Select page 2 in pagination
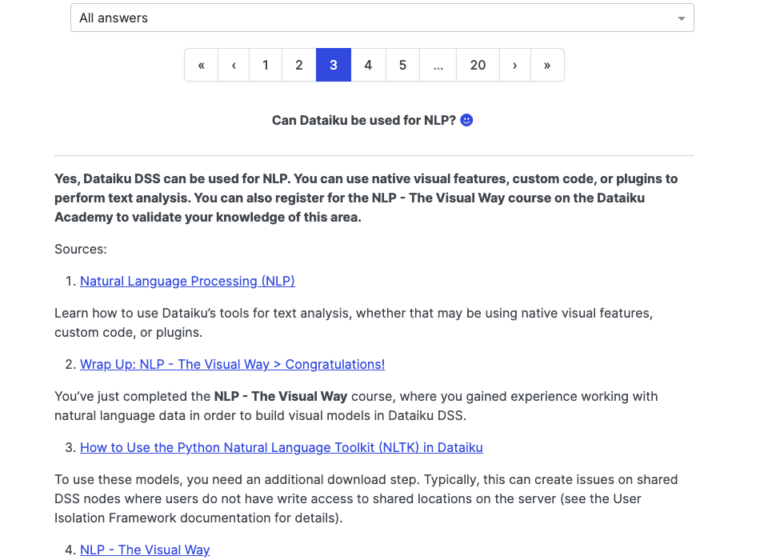This screenshot has height=560, width=768. (299, 65)
